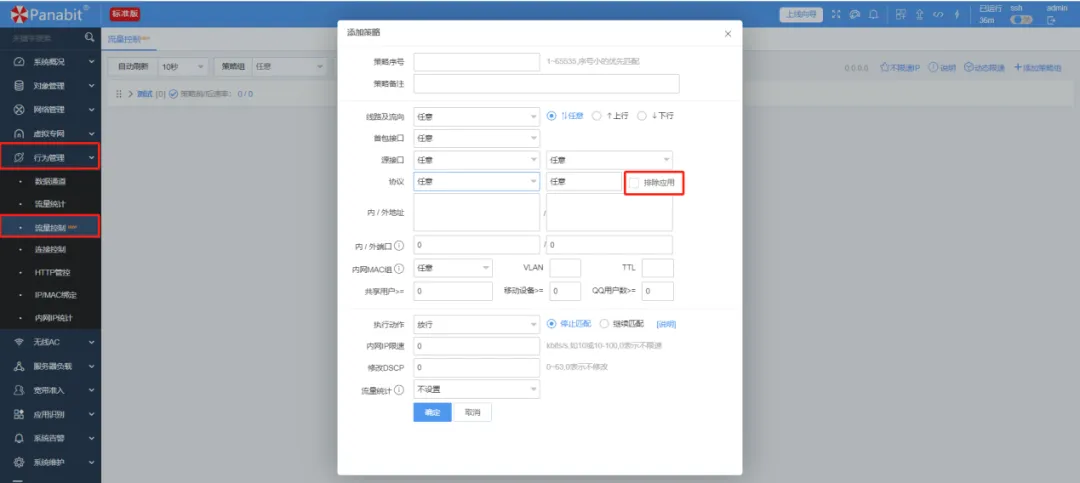Click the code brackets icon in header
Image resolution: width=1080 pixels, height=483 pixels.
click(x=938, y=15)
